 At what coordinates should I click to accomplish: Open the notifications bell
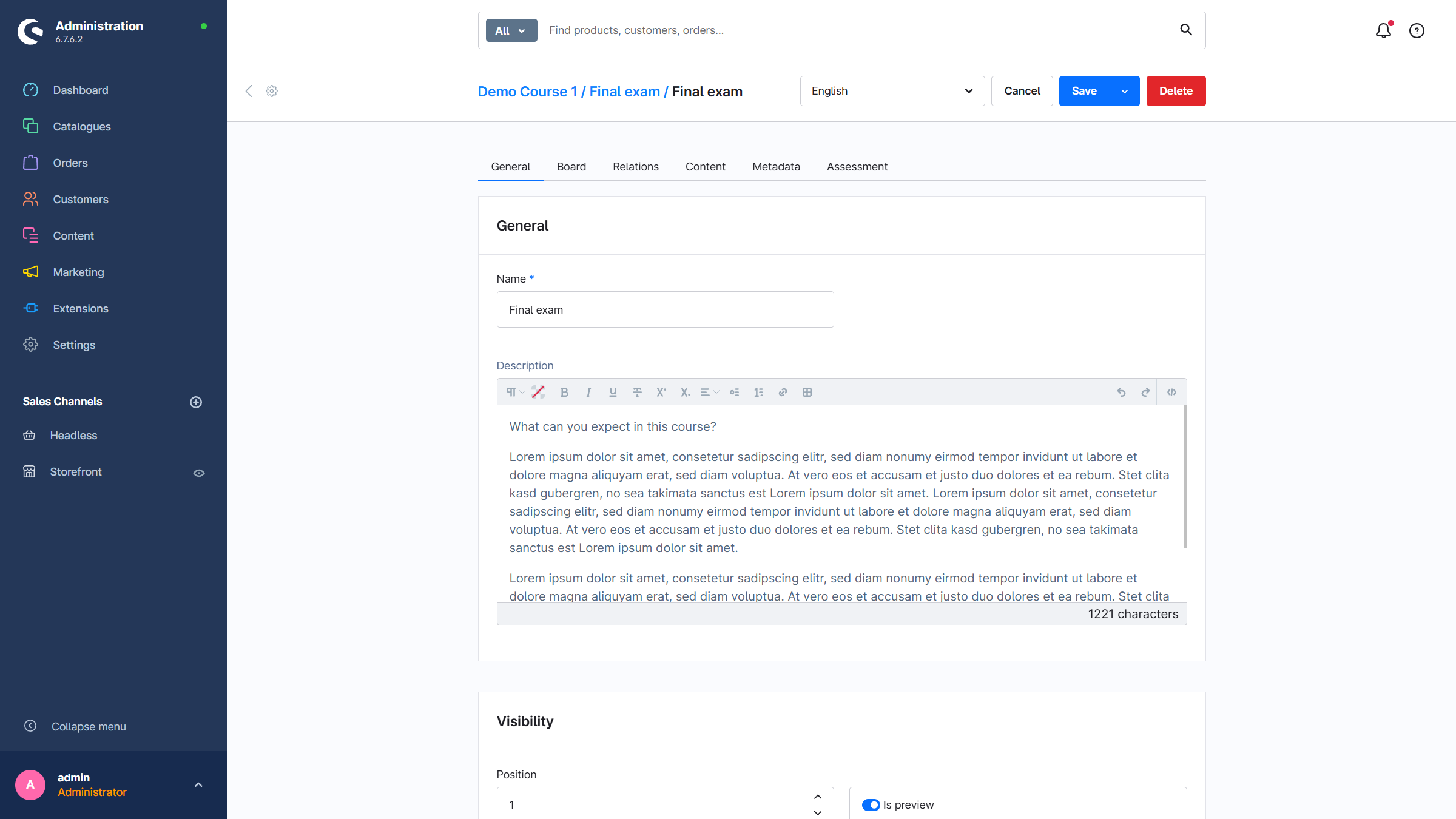pos(1383,30)
